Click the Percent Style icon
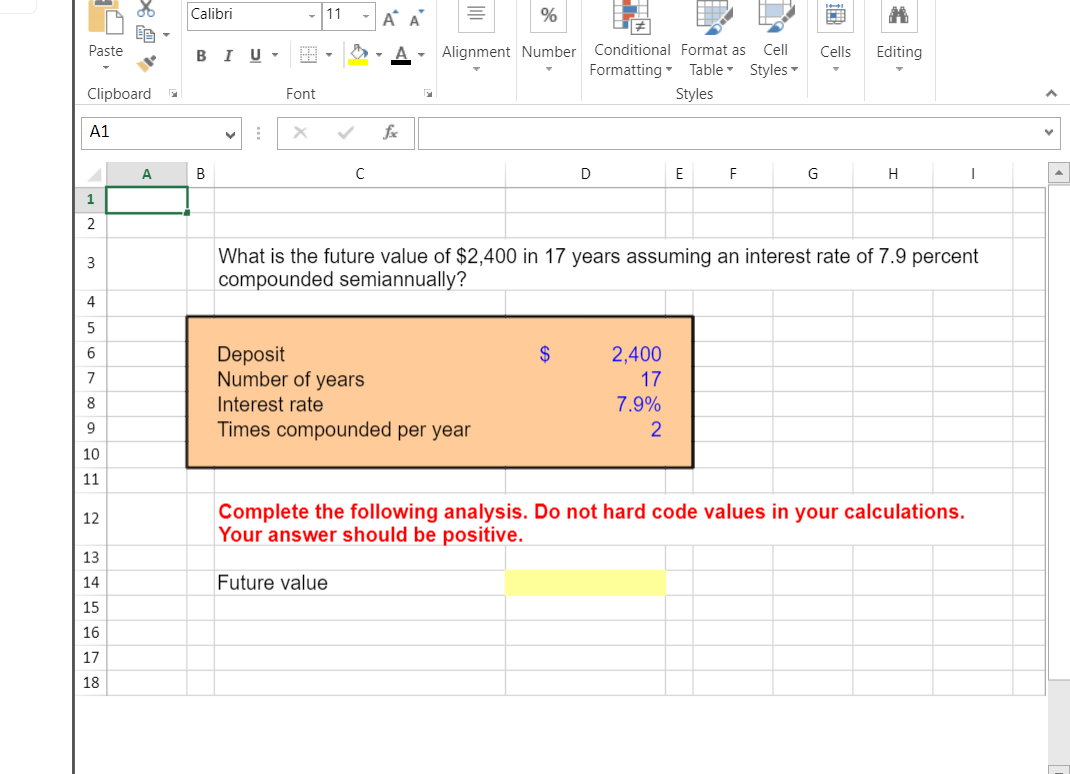The height and width of the screenshot is (774, 1070). tap(549, 16)
